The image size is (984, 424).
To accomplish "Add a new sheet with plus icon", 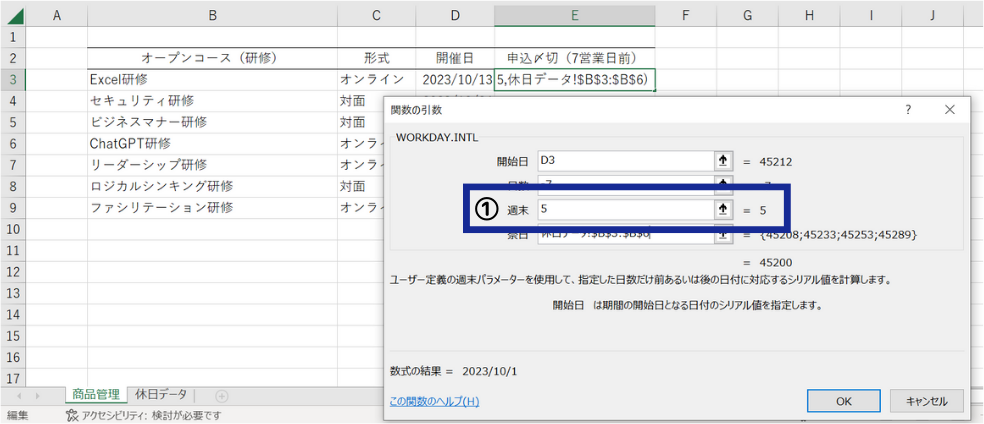I will click(x=221, y=396).
